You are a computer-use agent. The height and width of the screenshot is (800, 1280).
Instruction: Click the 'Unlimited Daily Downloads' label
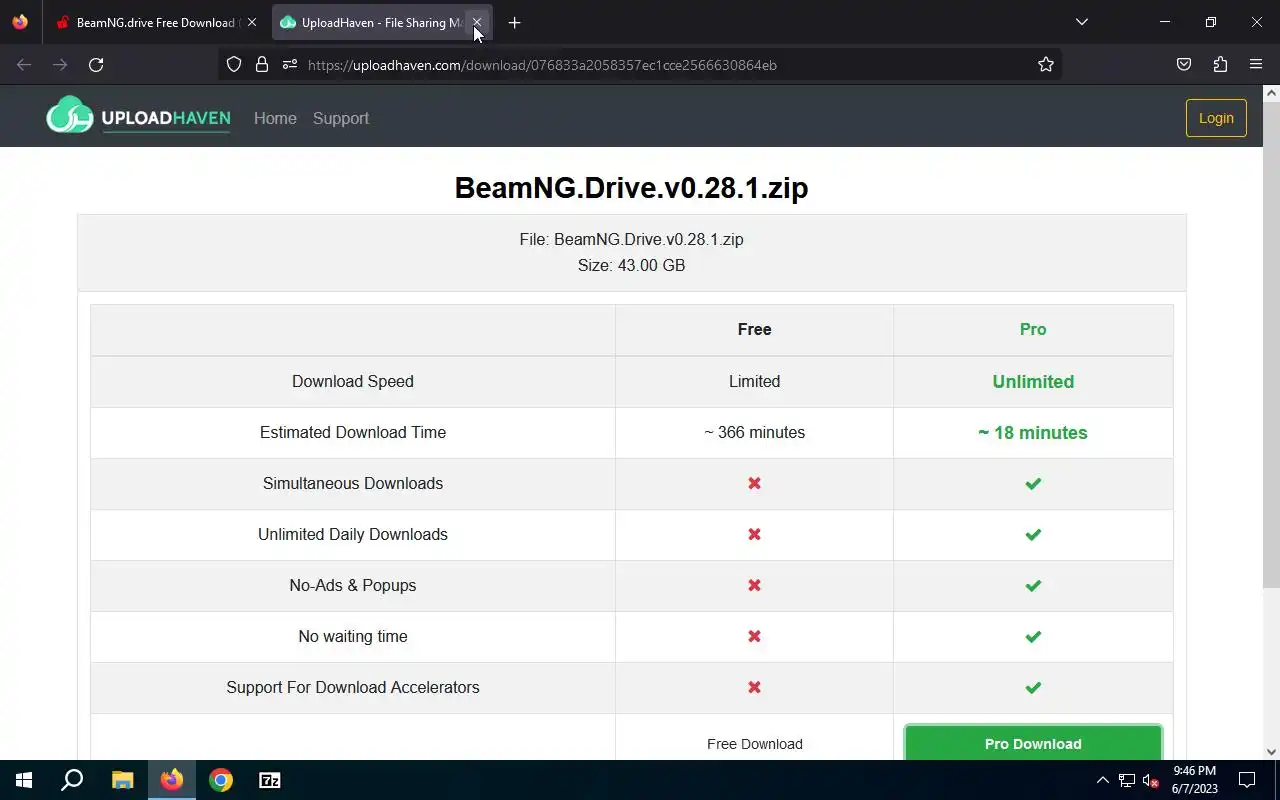point(353,534)
